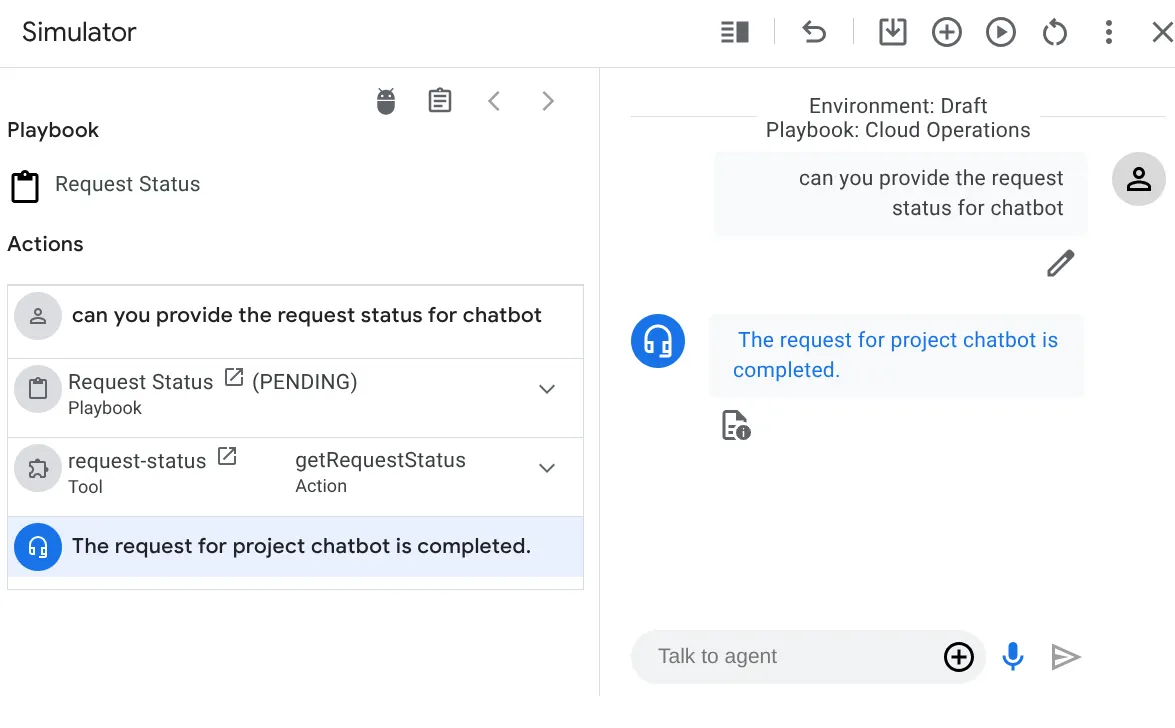The width and height of the screenshot is (1175, 728).
Task: Restart the conversation using the refresh icon
Action: 1054,32
